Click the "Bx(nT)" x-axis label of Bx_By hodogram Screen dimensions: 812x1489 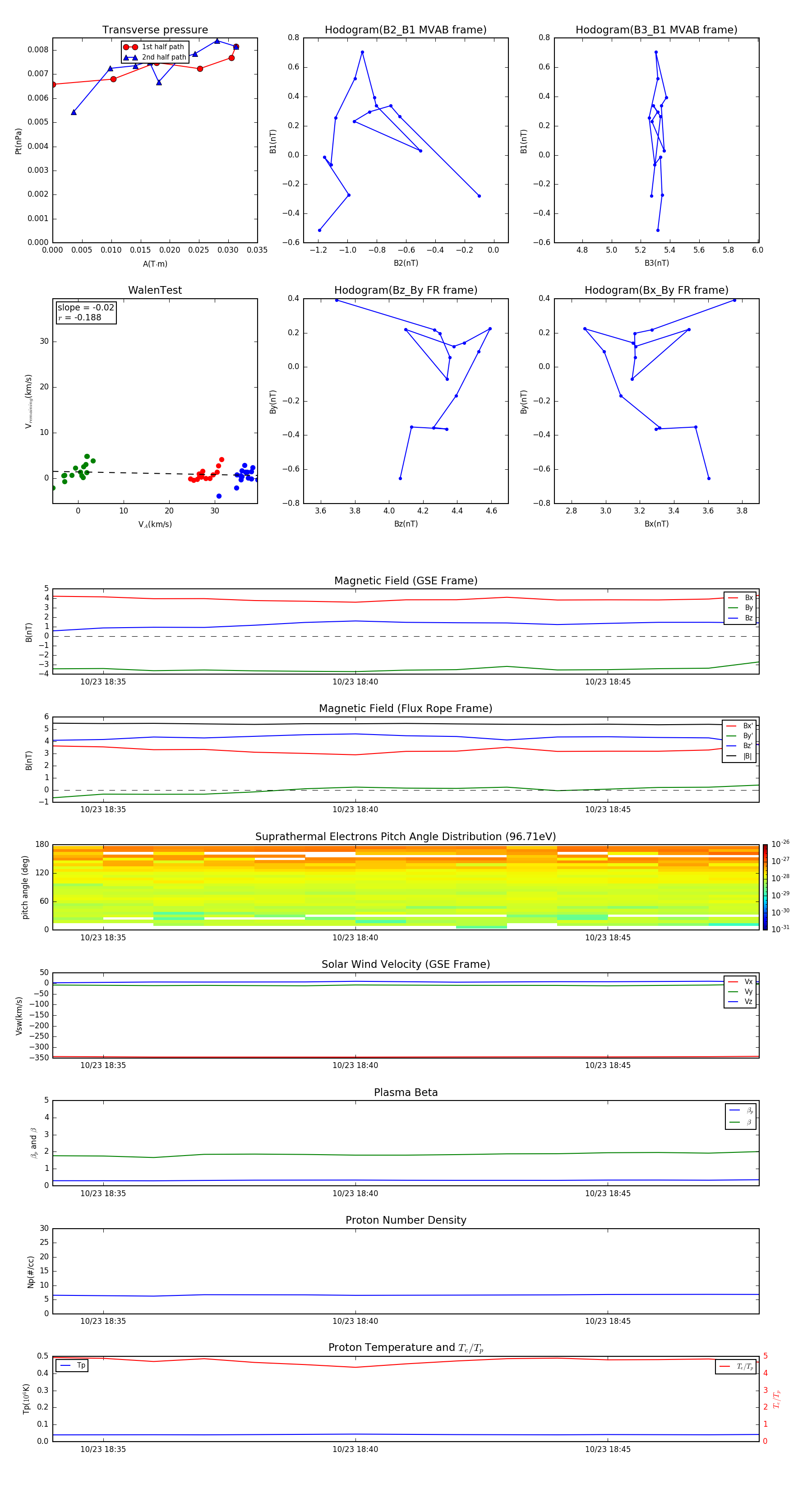point(656,524)
